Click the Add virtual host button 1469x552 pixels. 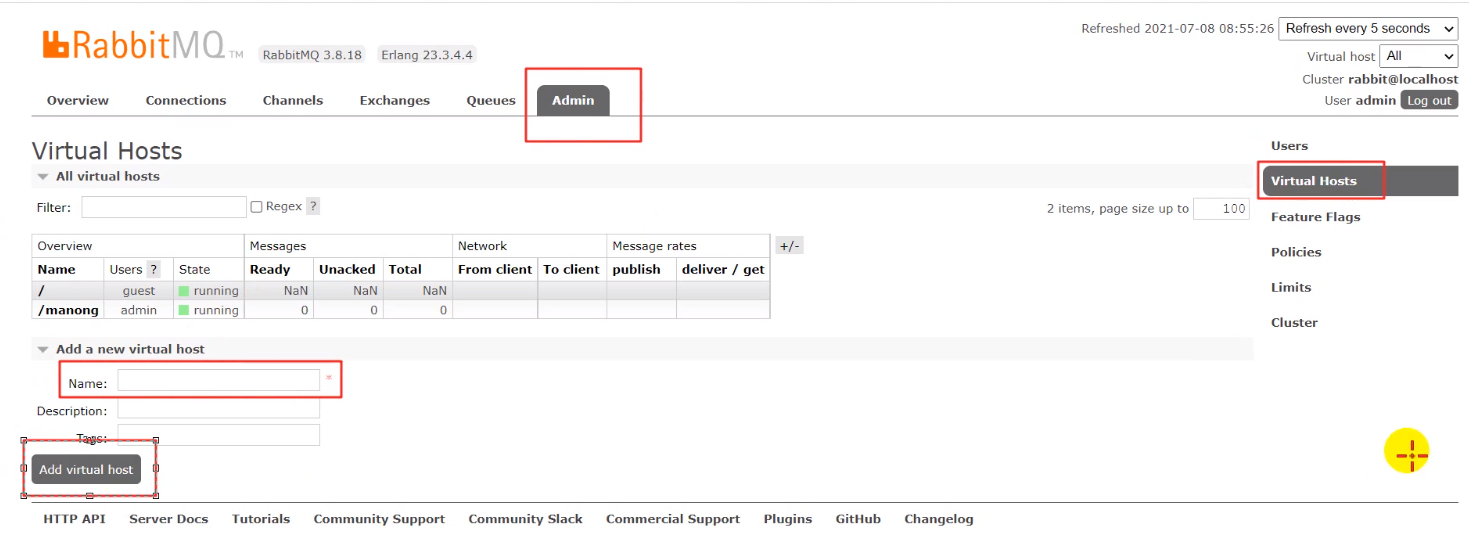pos(86,469)
